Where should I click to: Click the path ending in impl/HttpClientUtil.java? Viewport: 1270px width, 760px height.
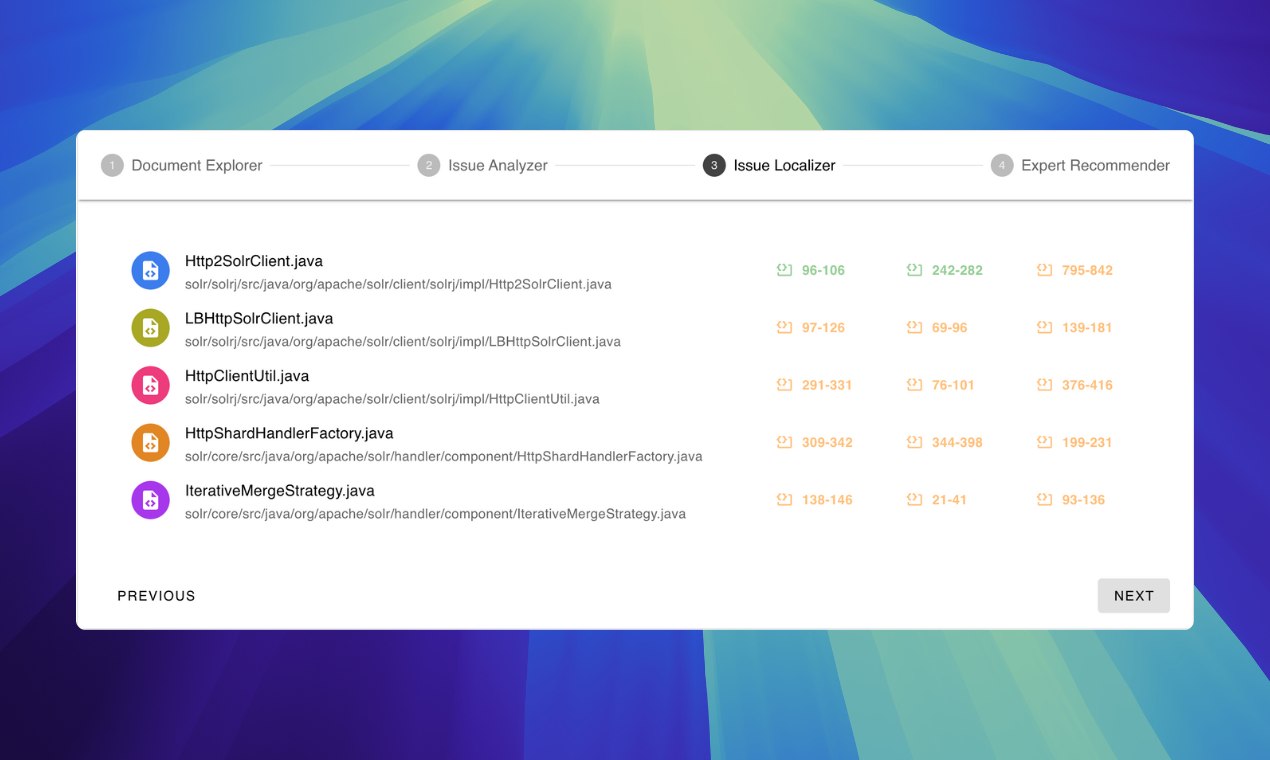[392, 399]
